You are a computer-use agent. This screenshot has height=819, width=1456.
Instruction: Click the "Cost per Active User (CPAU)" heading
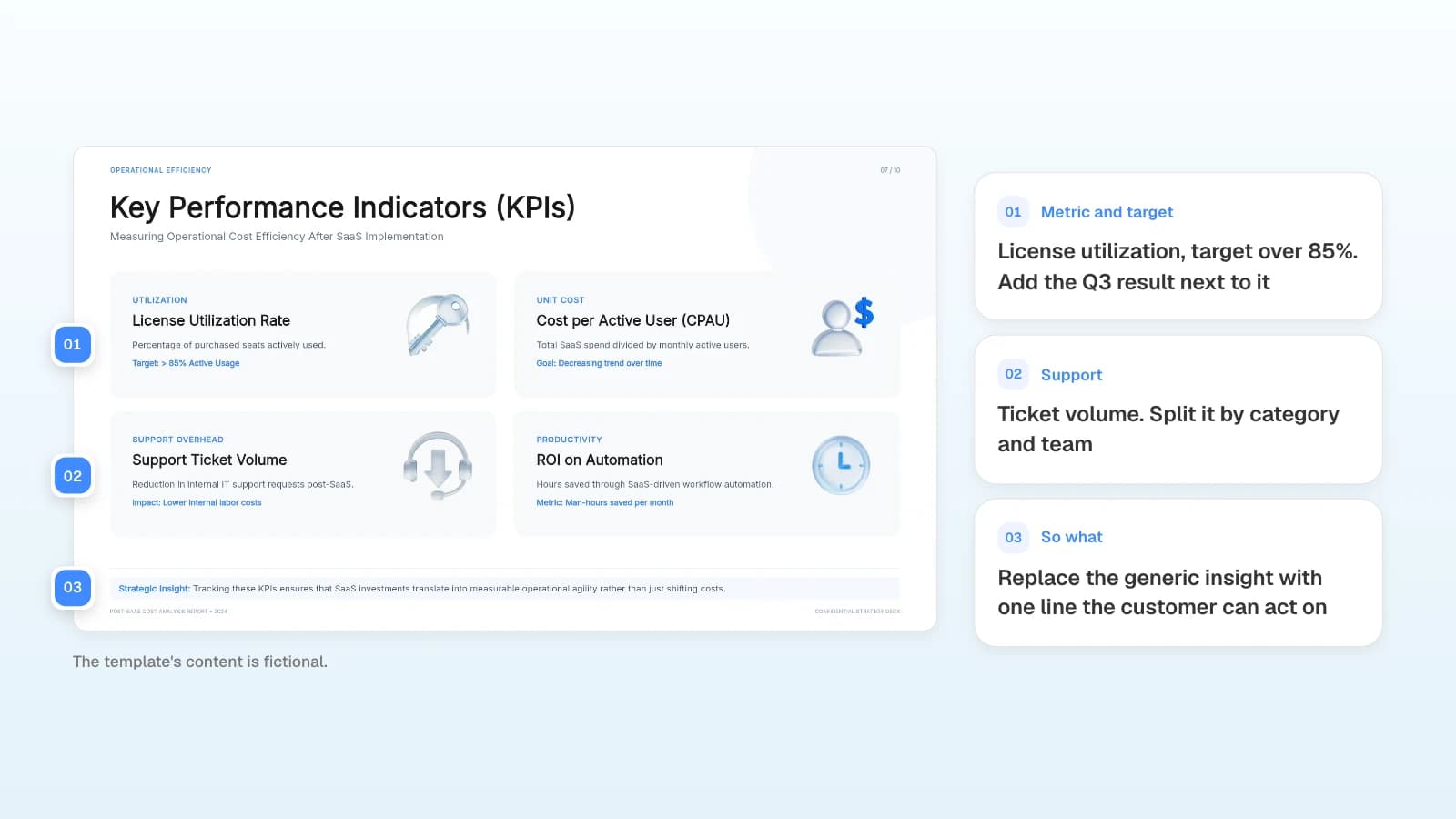pyautogui.click(x=633, y=320)
